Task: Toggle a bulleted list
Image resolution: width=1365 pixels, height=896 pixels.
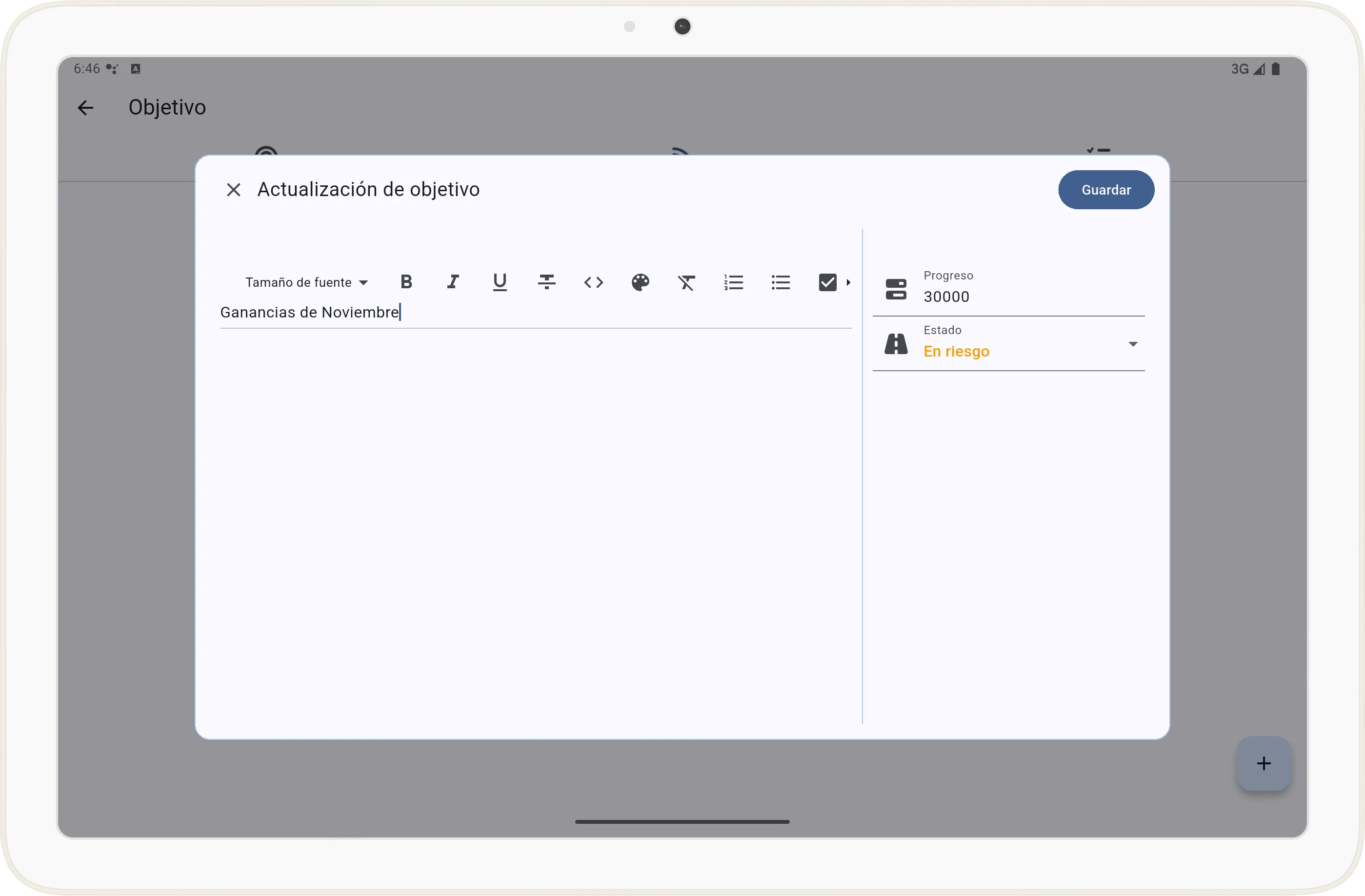Action: [x=781, y=281]
